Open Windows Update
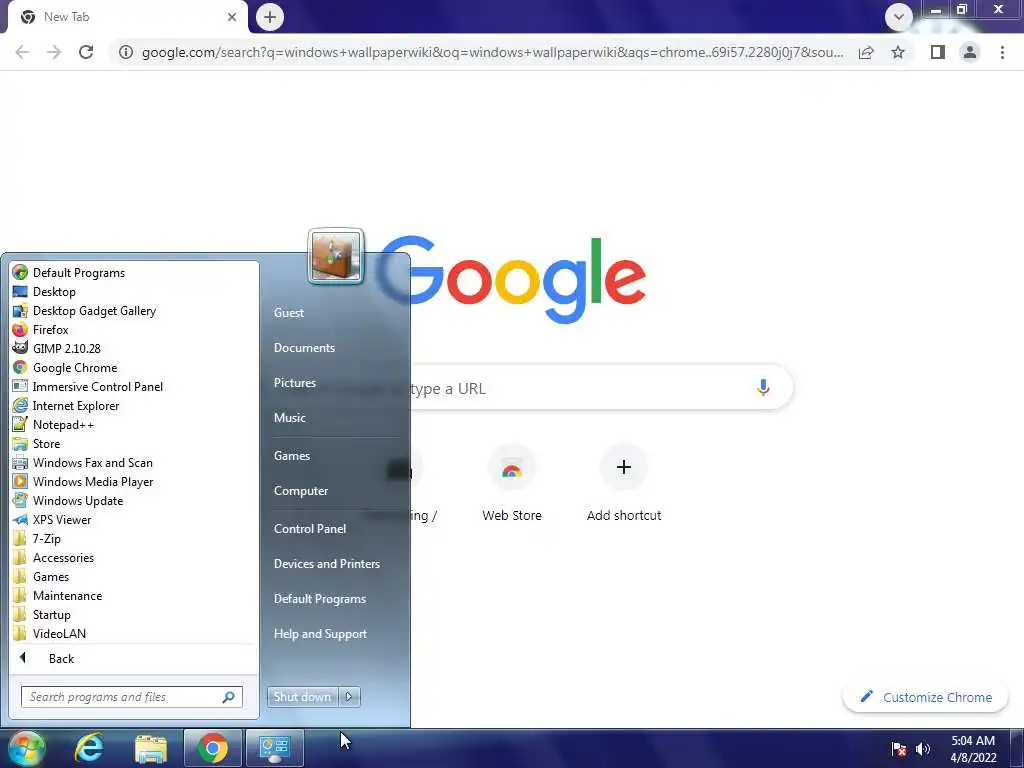1024x768 pixels. (x=78, y=500)
